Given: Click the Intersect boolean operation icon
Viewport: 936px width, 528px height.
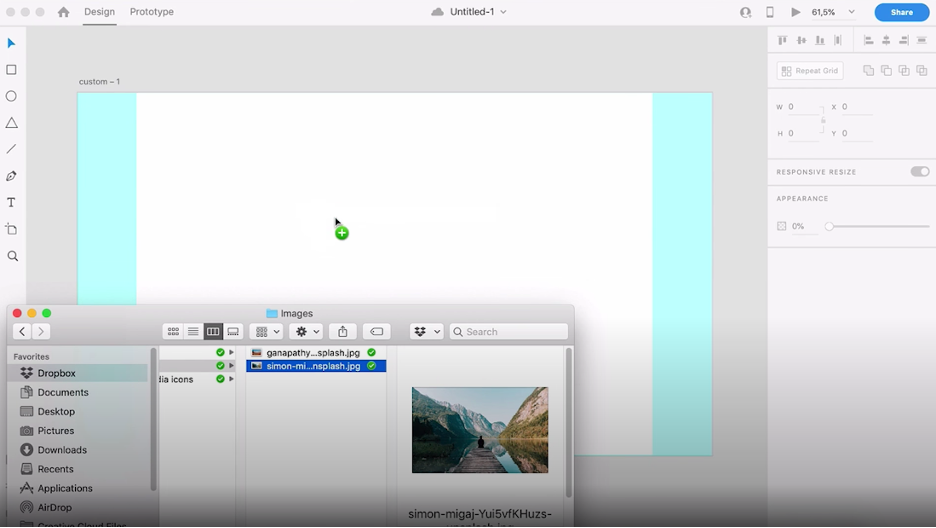Looking at the screenshot, I should point(904,70).
